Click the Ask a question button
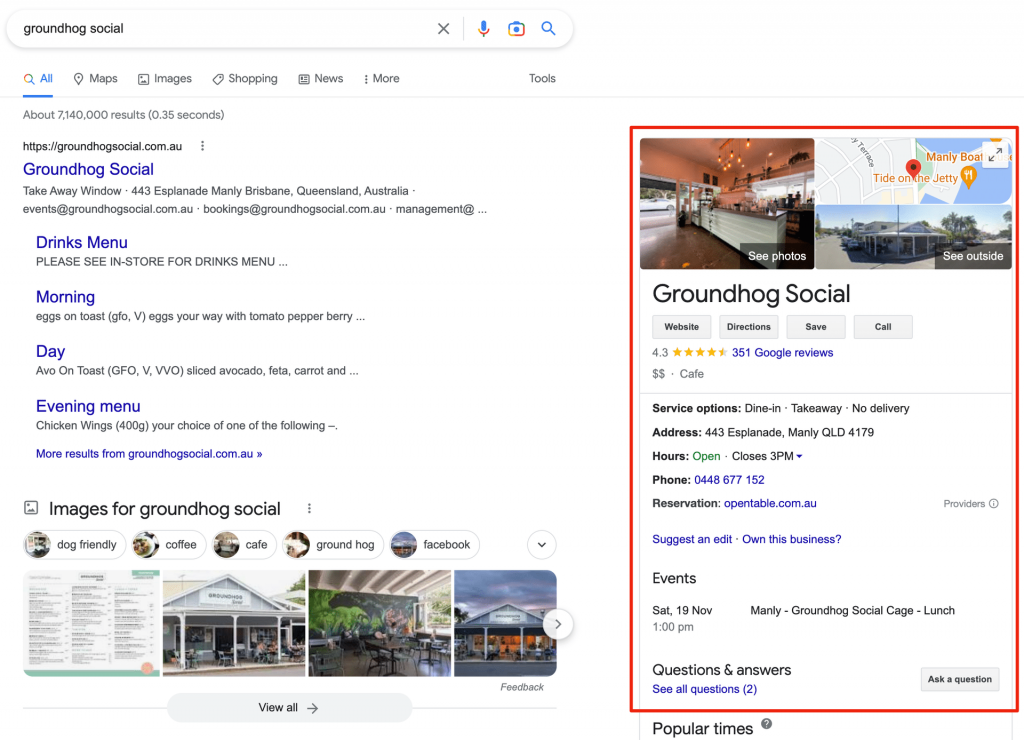 [x=959, y=679]
